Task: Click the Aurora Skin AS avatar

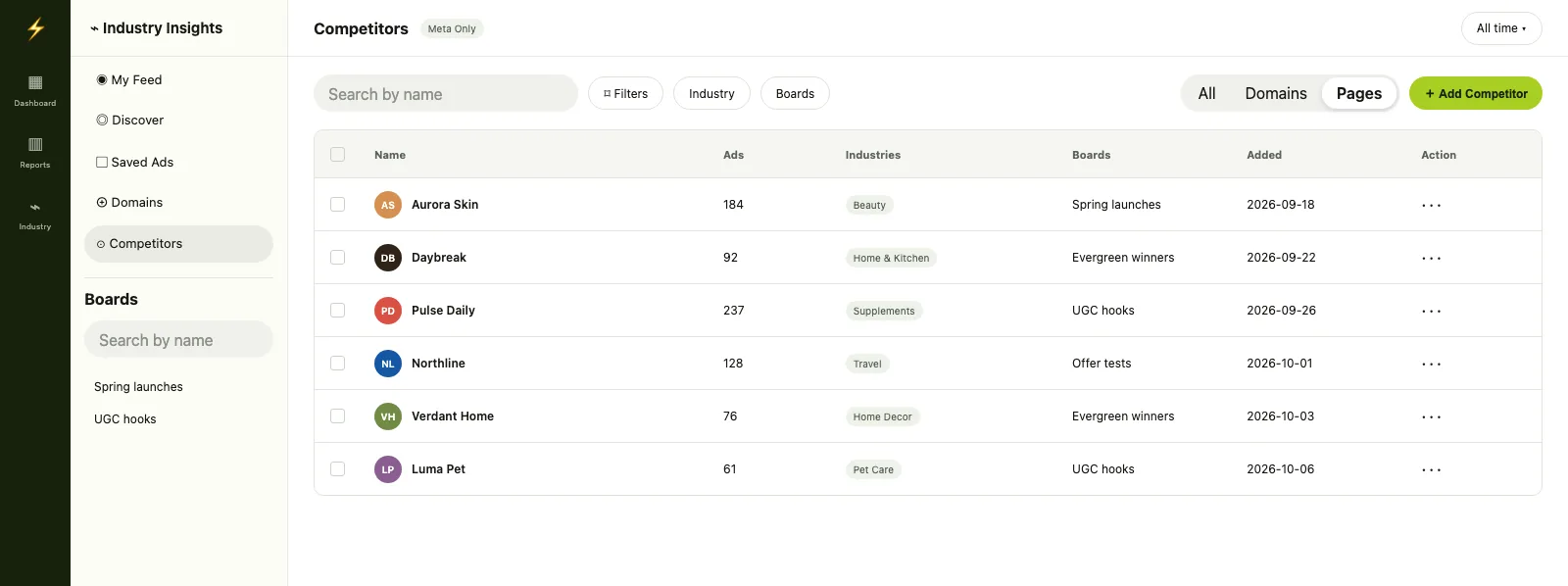Action: click(x=388, y=205)
